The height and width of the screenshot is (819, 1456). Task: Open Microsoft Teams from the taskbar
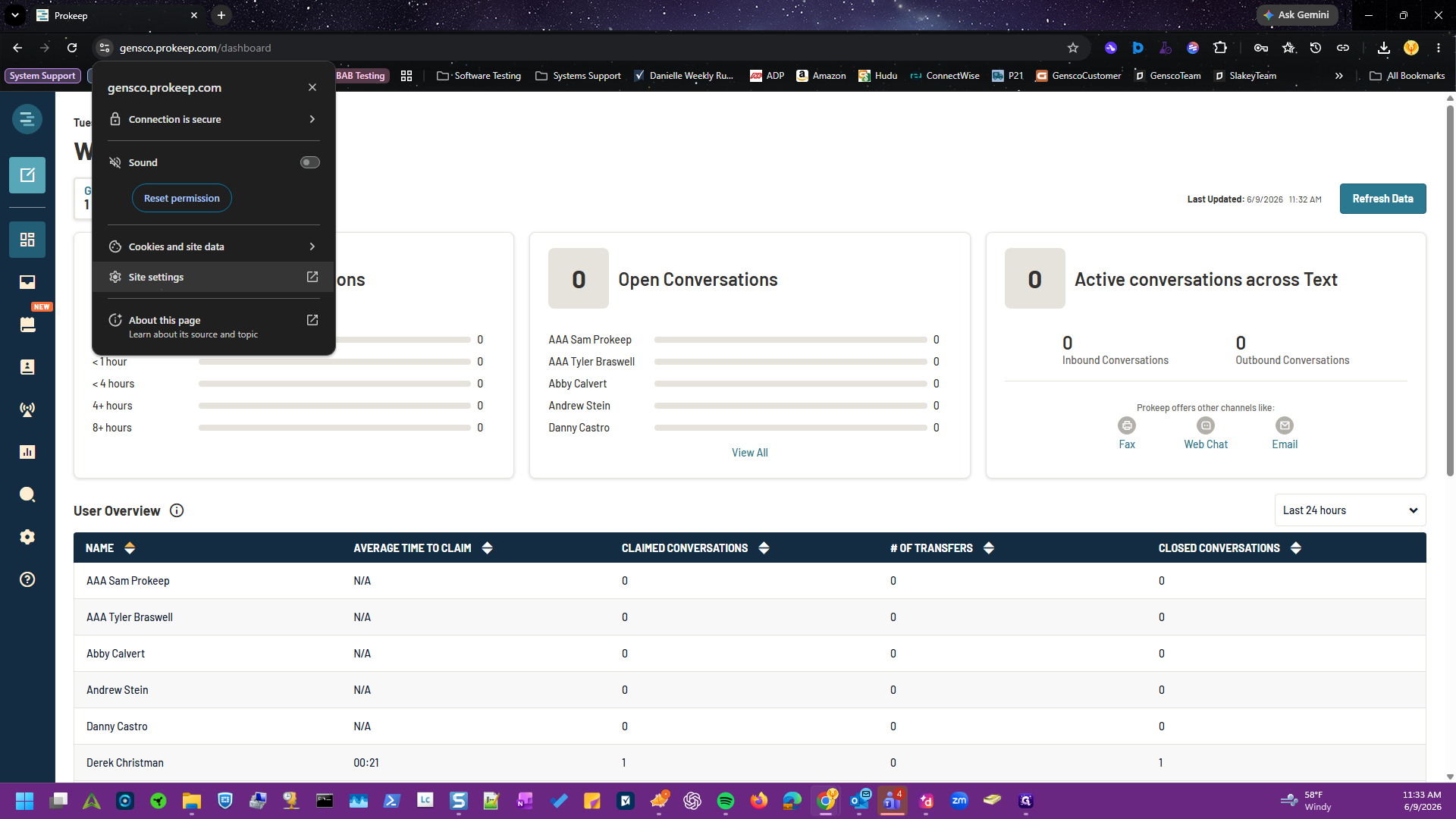(893, 801)
